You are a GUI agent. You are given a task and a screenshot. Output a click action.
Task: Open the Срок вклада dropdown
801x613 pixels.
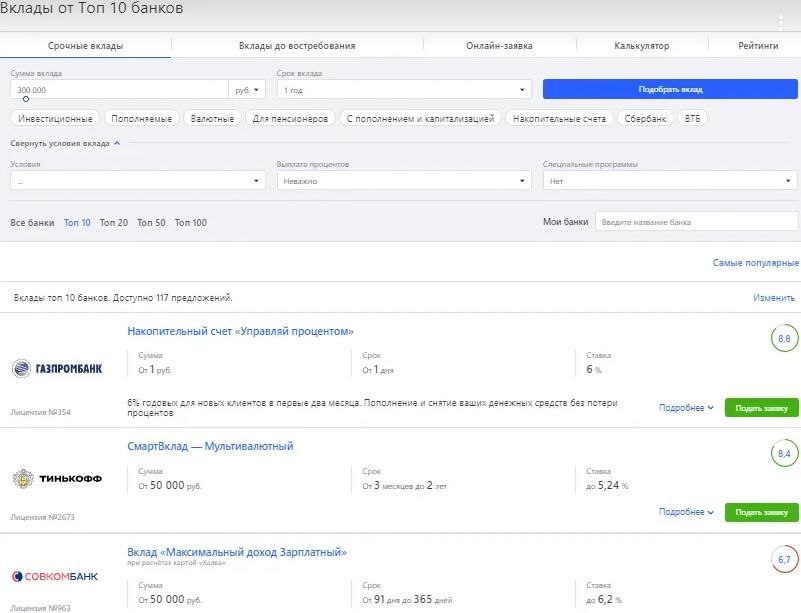[x=403, y=90]
